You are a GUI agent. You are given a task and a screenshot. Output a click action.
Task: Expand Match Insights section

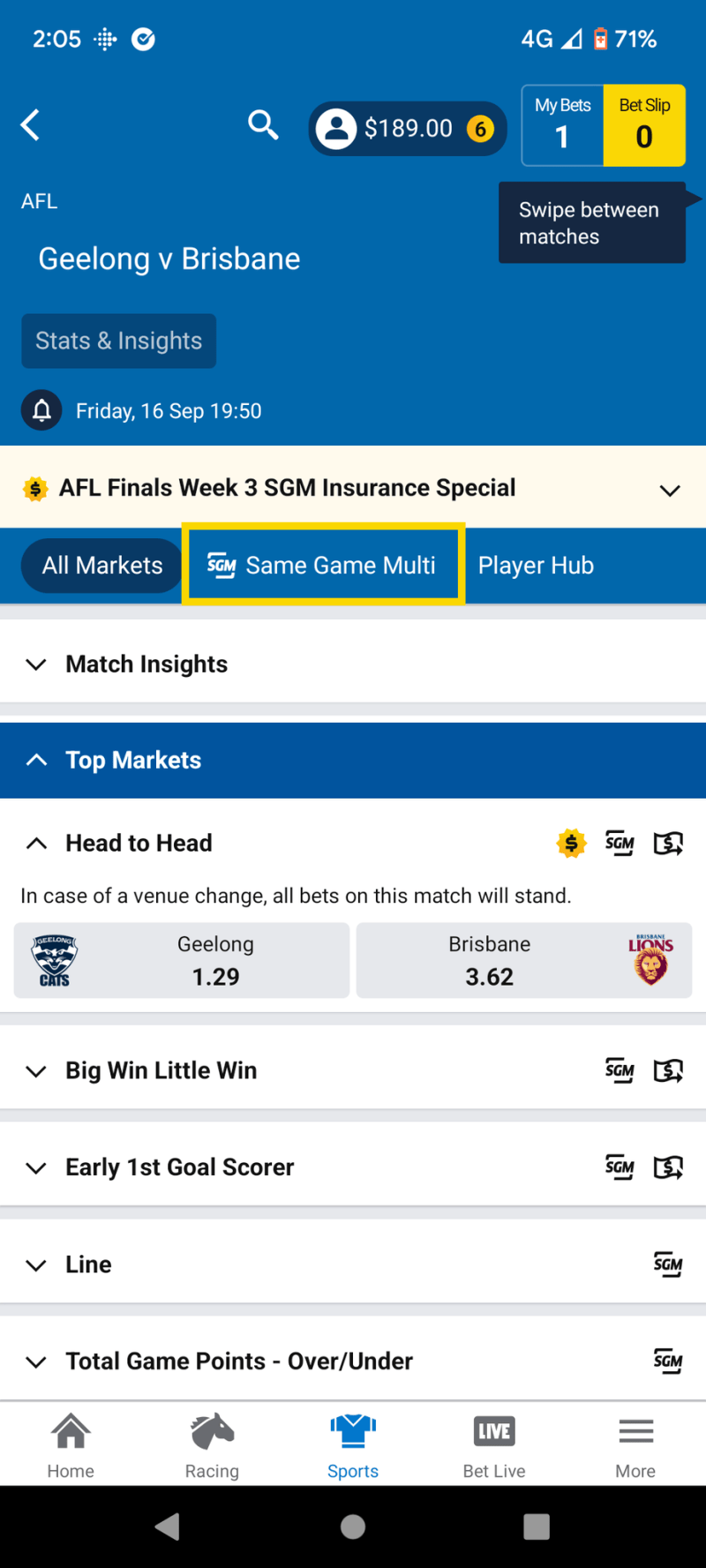point(353,664)
